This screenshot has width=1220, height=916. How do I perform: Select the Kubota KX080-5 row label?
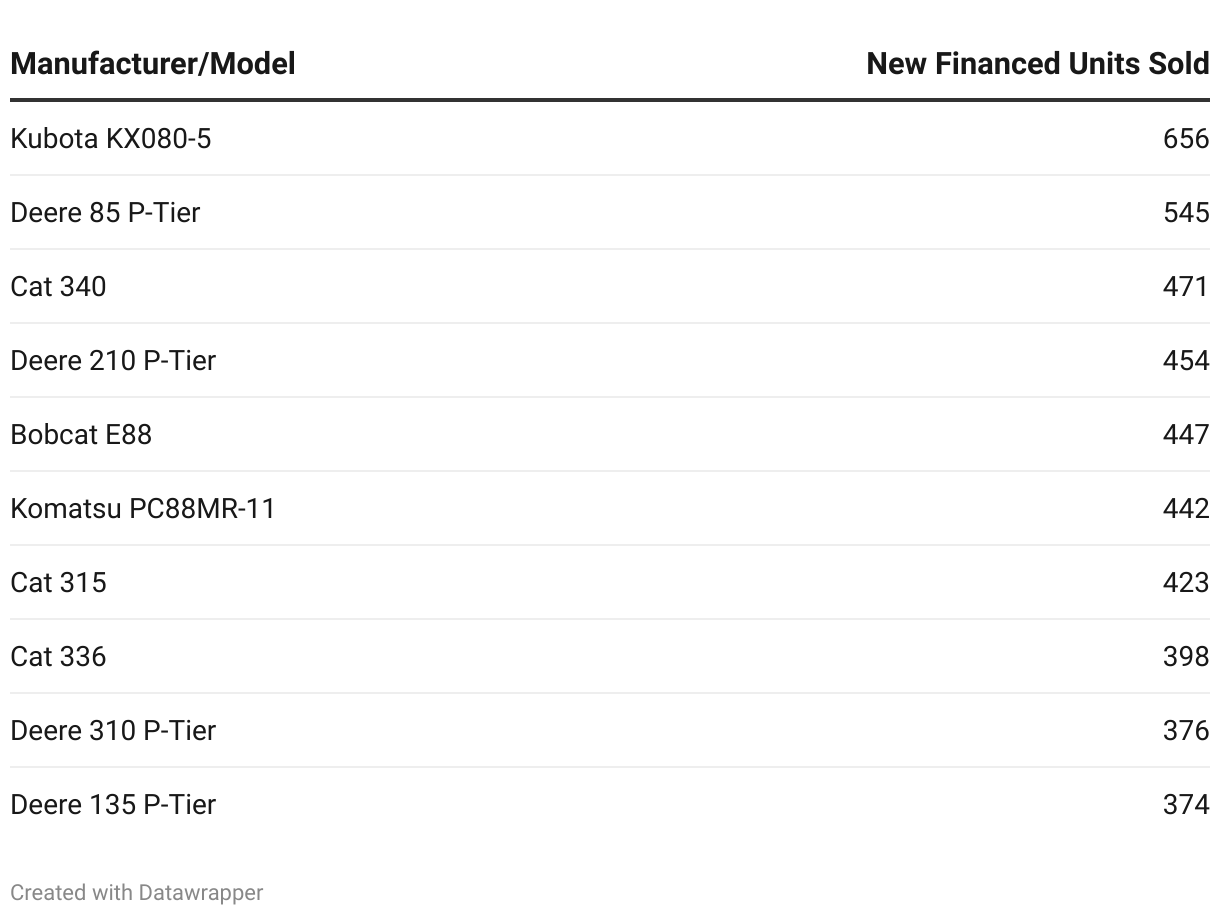[111, 138]
